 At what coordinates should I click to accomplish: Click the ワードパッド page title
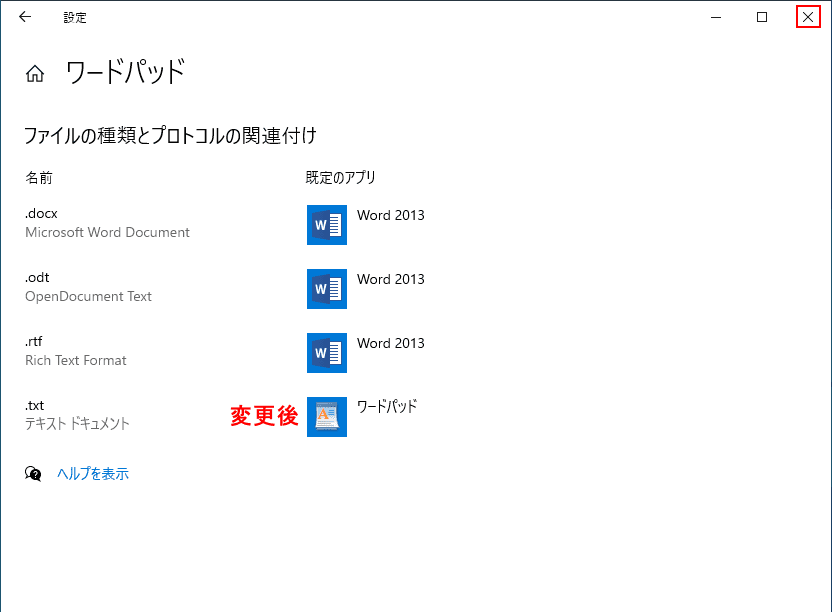tap(125, 72)
